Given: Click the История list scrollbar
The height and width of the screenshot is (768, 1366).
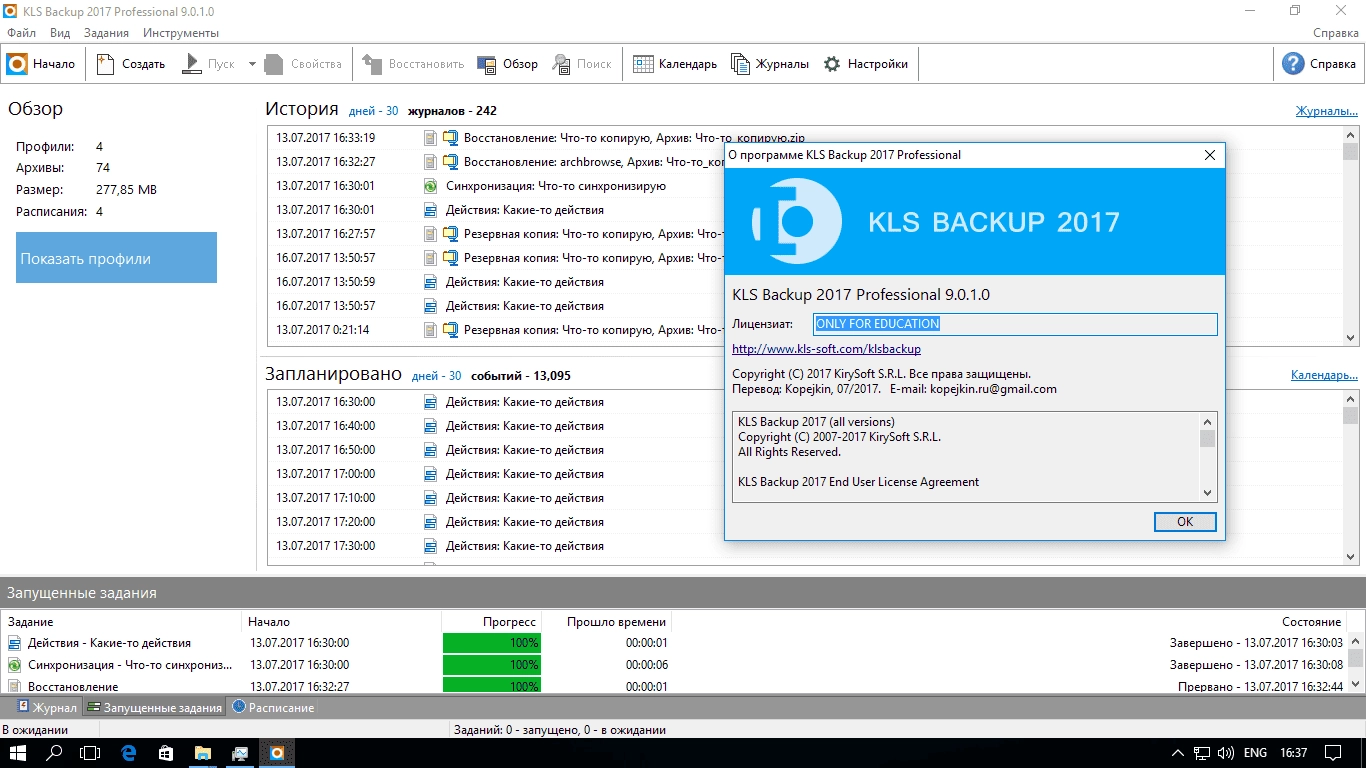Looking at the screenshot, I should (1351, 235).
